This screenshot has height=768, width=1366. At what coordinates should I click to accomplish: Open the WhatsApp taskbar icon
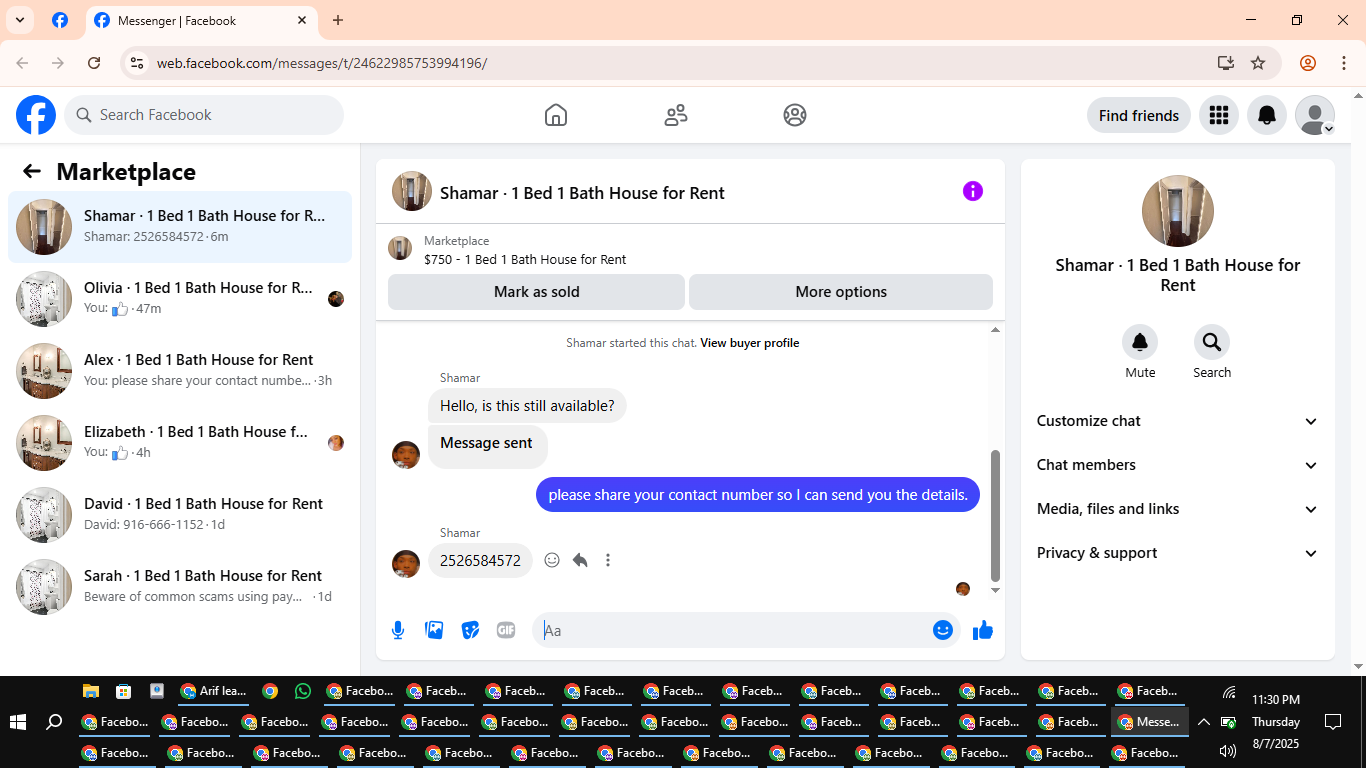[303, 691]
